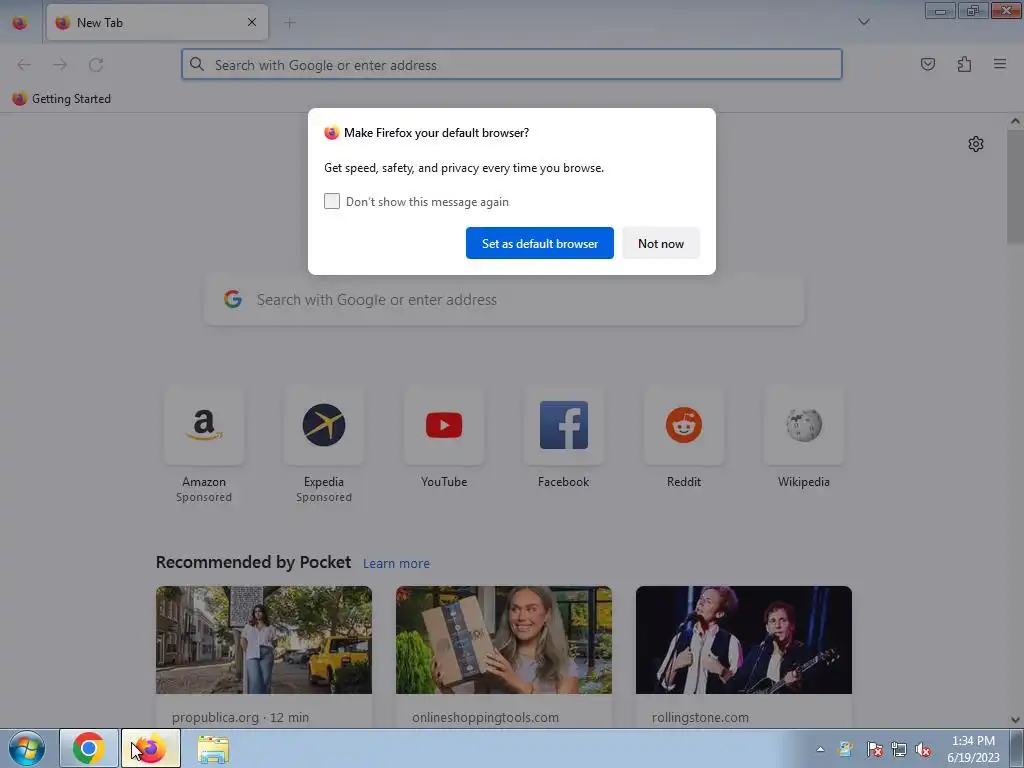Click Set as default browser

click(x=539, y=243)
